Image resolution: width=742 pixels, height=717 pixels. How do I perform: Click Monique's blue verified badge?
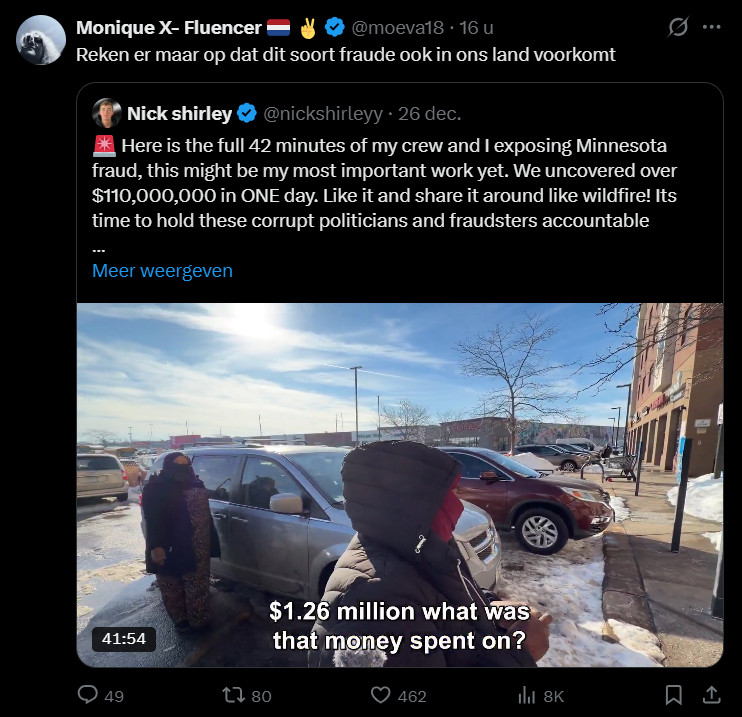pyautogui.click(x=335, y=27)
